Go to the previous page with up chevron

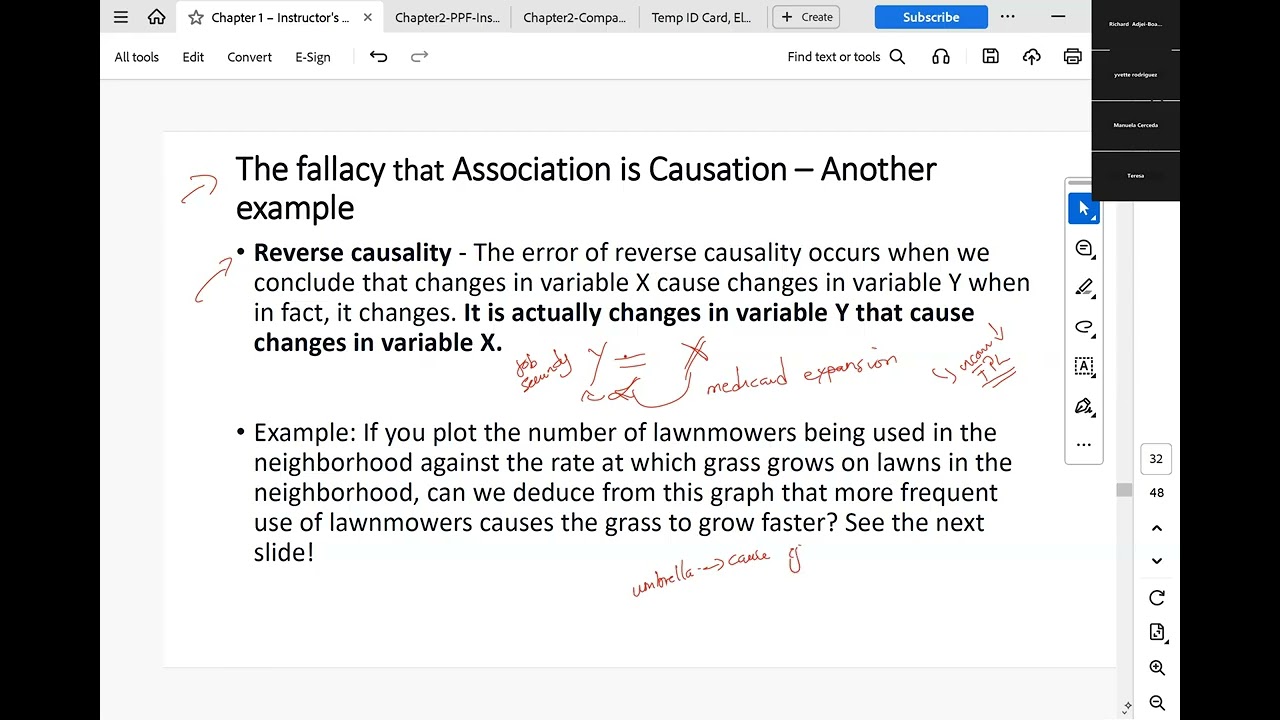[1157, 528]
